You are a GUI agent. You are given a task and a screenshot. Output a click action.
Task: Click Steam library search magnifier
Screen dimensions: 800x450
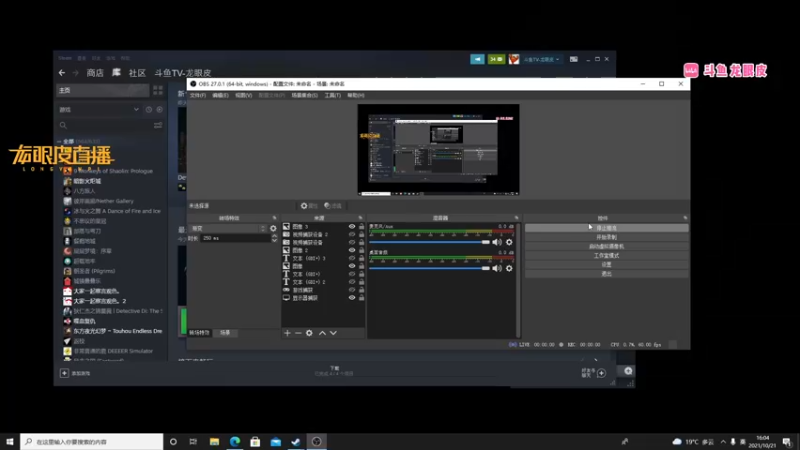[63, 126]
